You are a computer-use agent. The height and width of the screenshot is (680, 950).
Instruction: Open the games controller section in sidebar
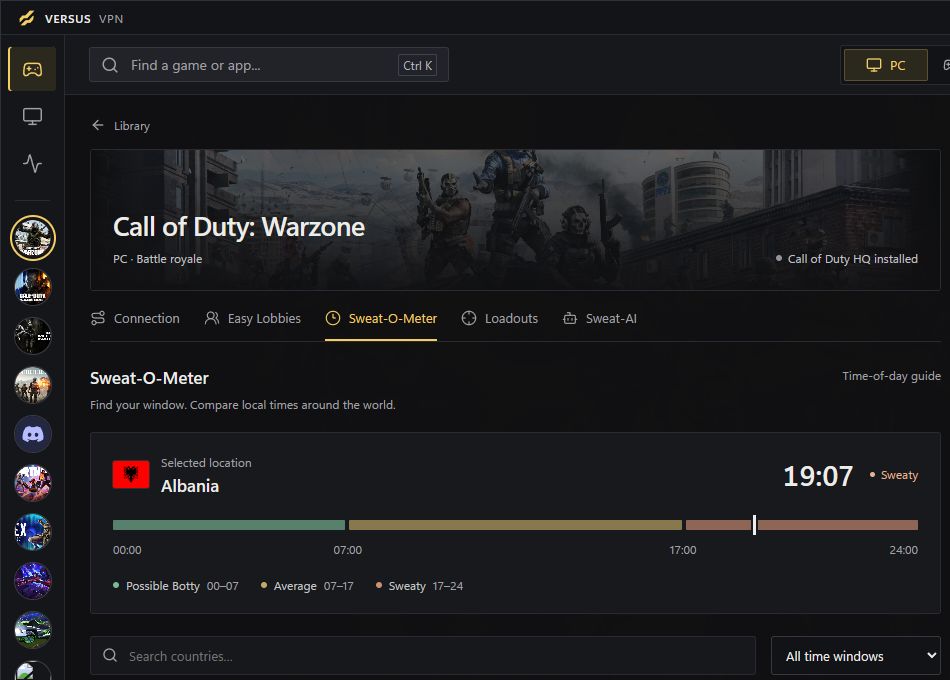(x=33, y=69)
